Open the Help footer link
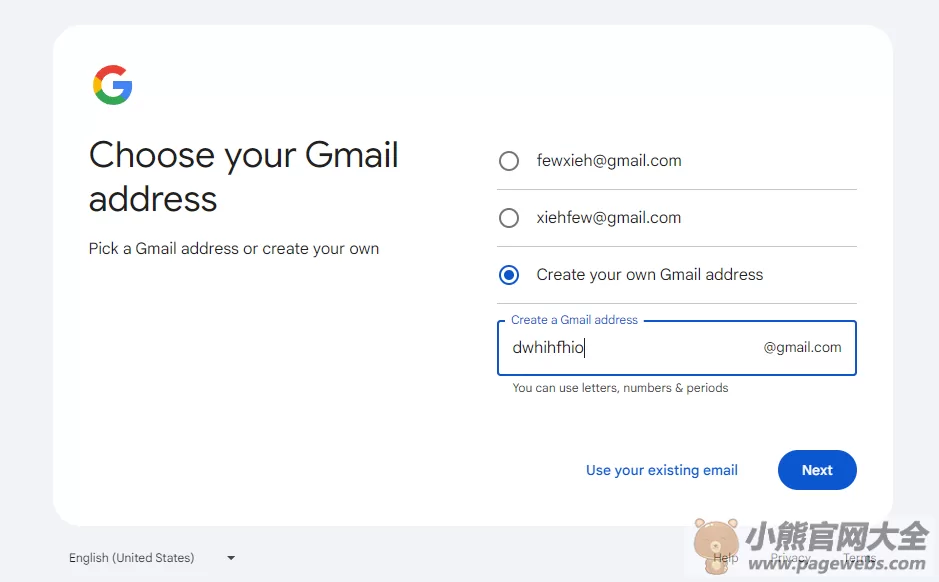Viewport: 939px width, 582px height. [726, 557]
